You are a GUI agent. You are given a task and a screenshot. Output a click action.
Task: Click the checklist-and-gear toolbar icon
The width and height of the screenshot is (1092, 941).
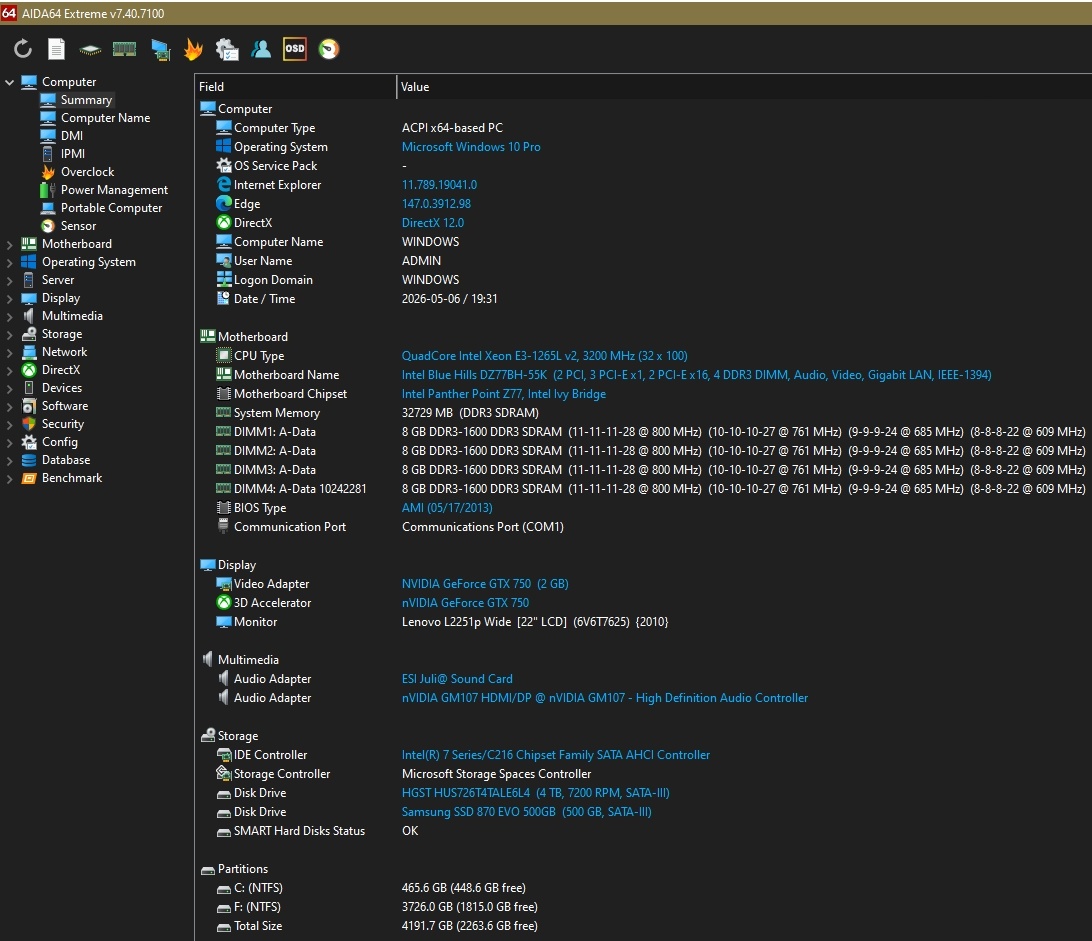point(227,49)
